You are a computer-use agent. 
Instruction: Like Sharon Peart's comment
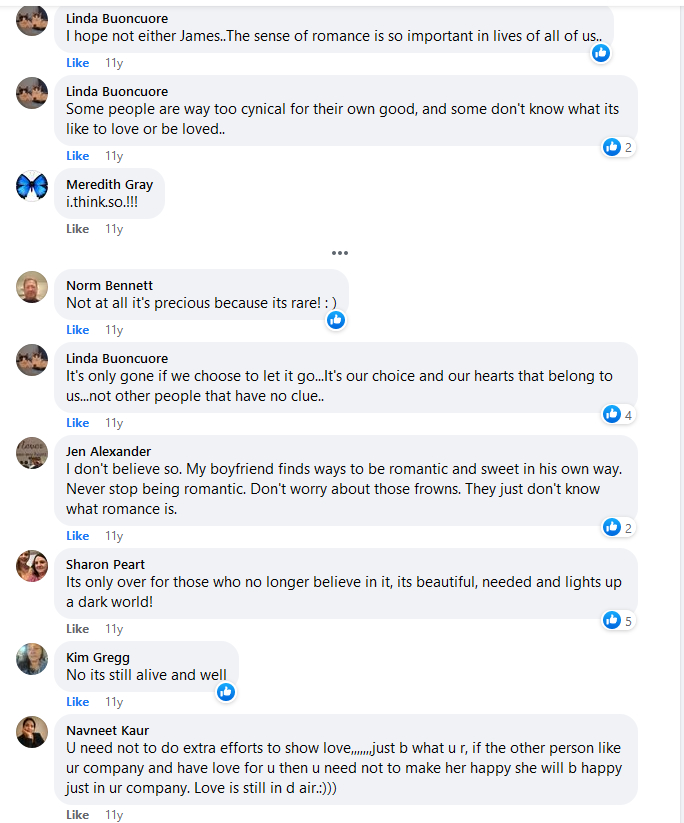(78, 629)
